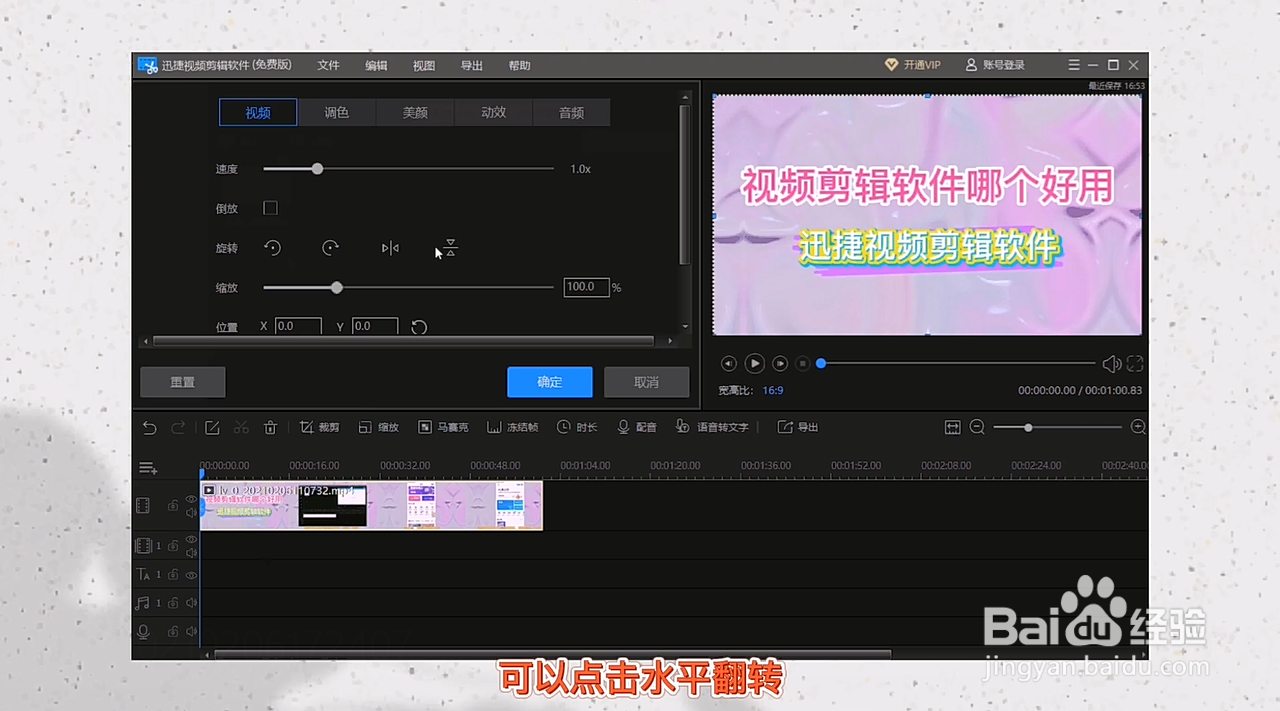This screenshot has width=1280, height=711.
Task: Enable the 倒放 reverse playback checkbox
Action: pyautogui.click(x=270, y=208)
